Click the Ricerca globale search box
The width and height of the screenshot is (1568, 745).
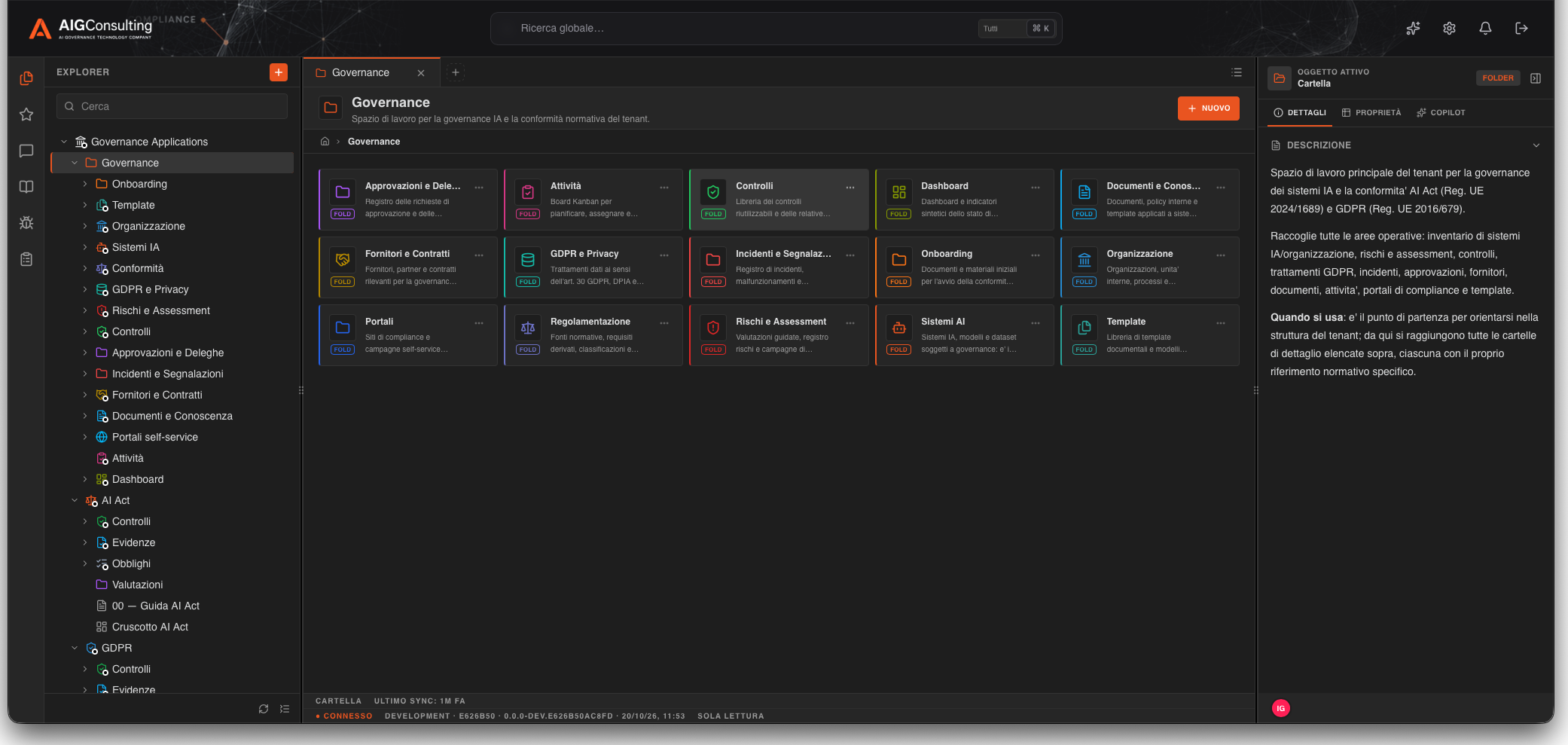coord(776,29)
